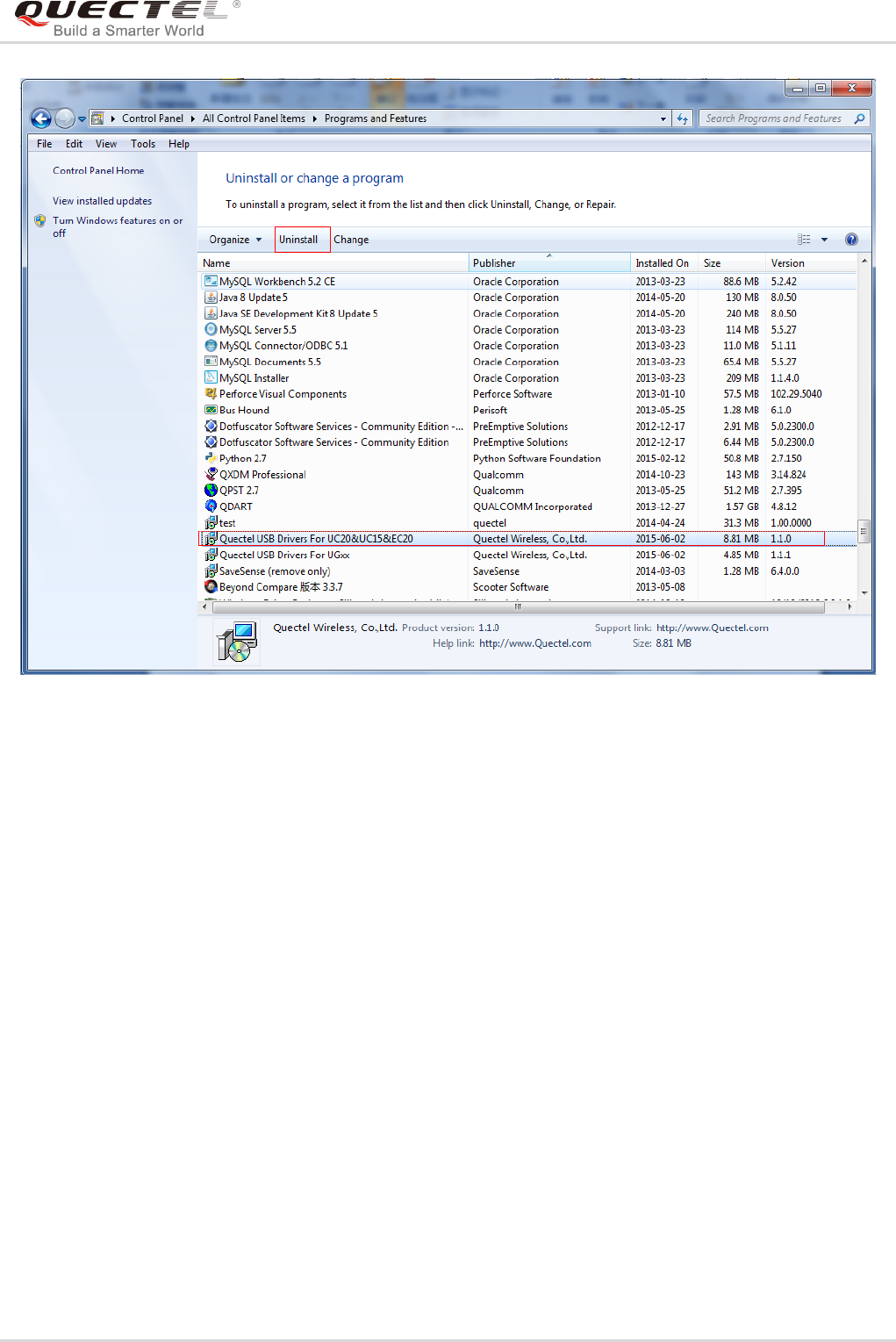This screenshot has height=1342, width=896.
Task: Select MySQL Connector/ODBC 5.1 icon
Action: pos(211,346)
